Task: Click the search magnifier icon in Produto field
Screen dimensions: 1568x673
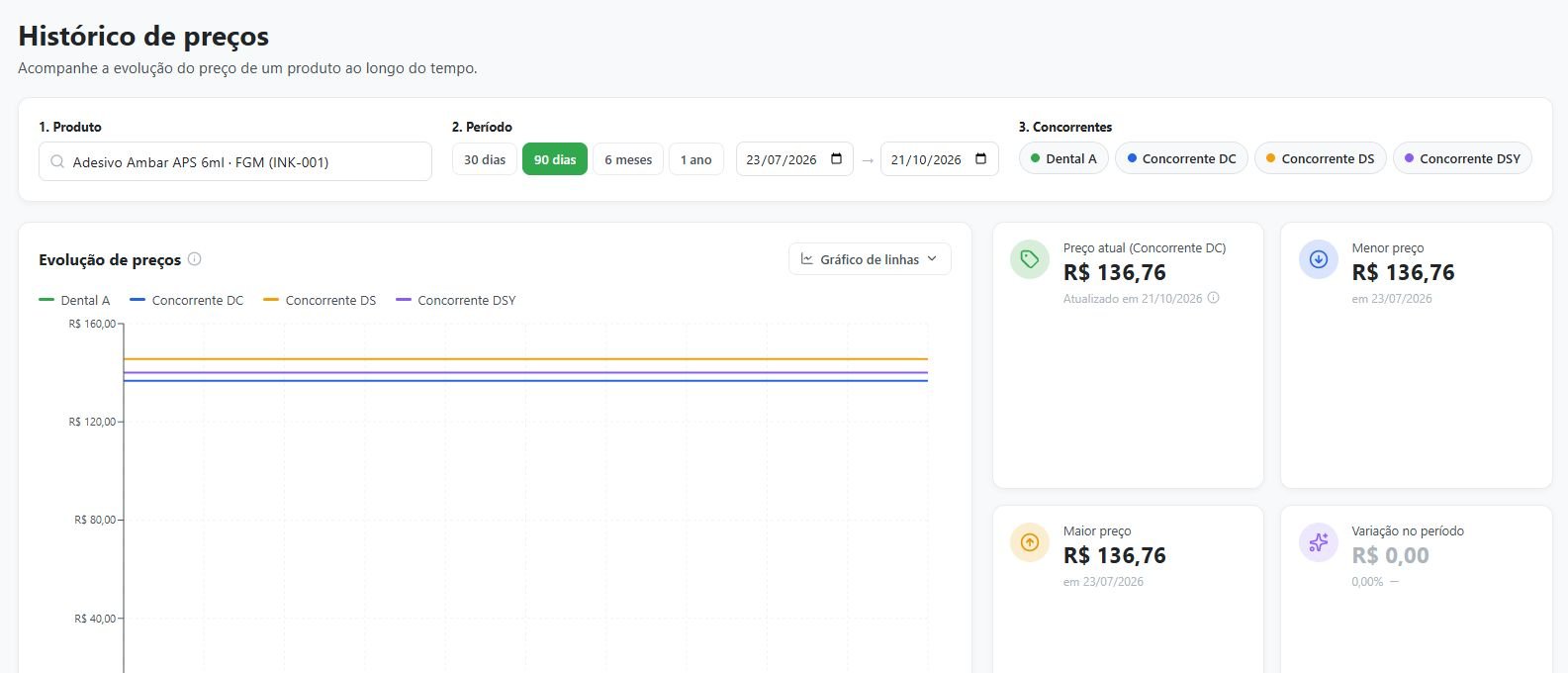Action: point(57,161)
